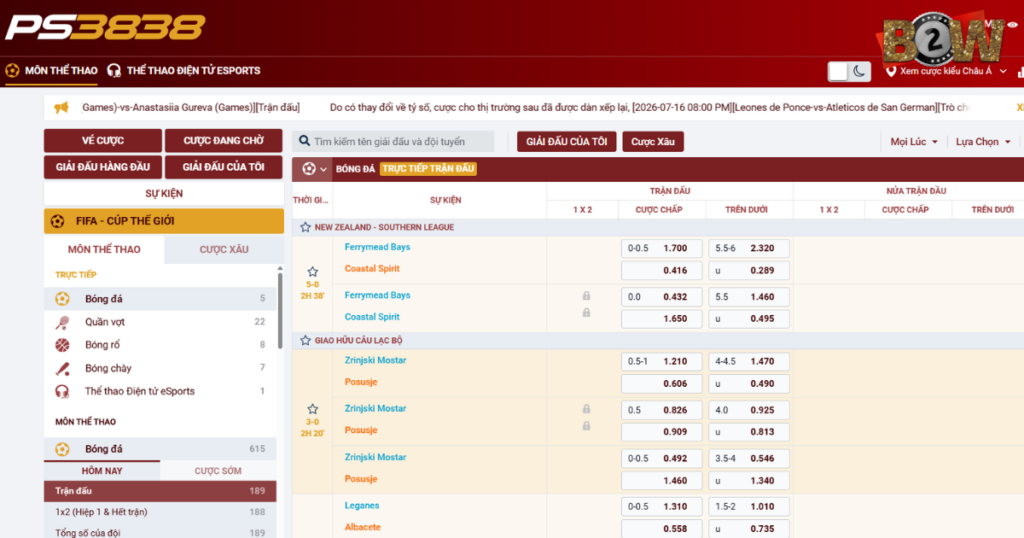Screen dimensions: 1024x538
Task: Switch to the Cược Sớm tab
Action: (218, 471)
